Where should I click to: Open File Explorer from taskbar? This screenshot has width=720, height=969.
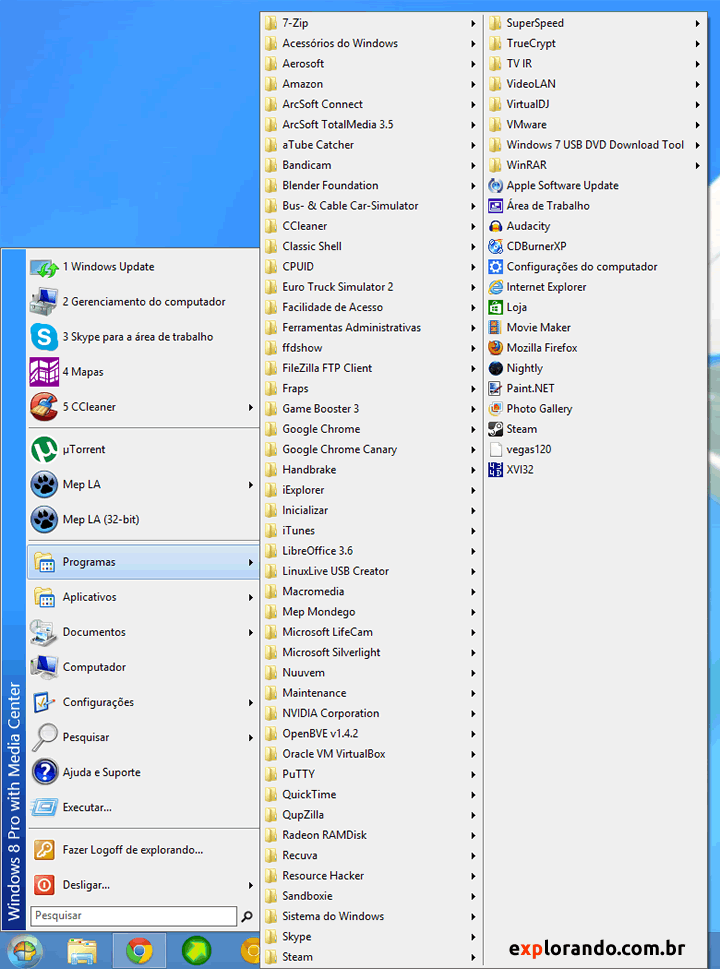tap(82, 952)
